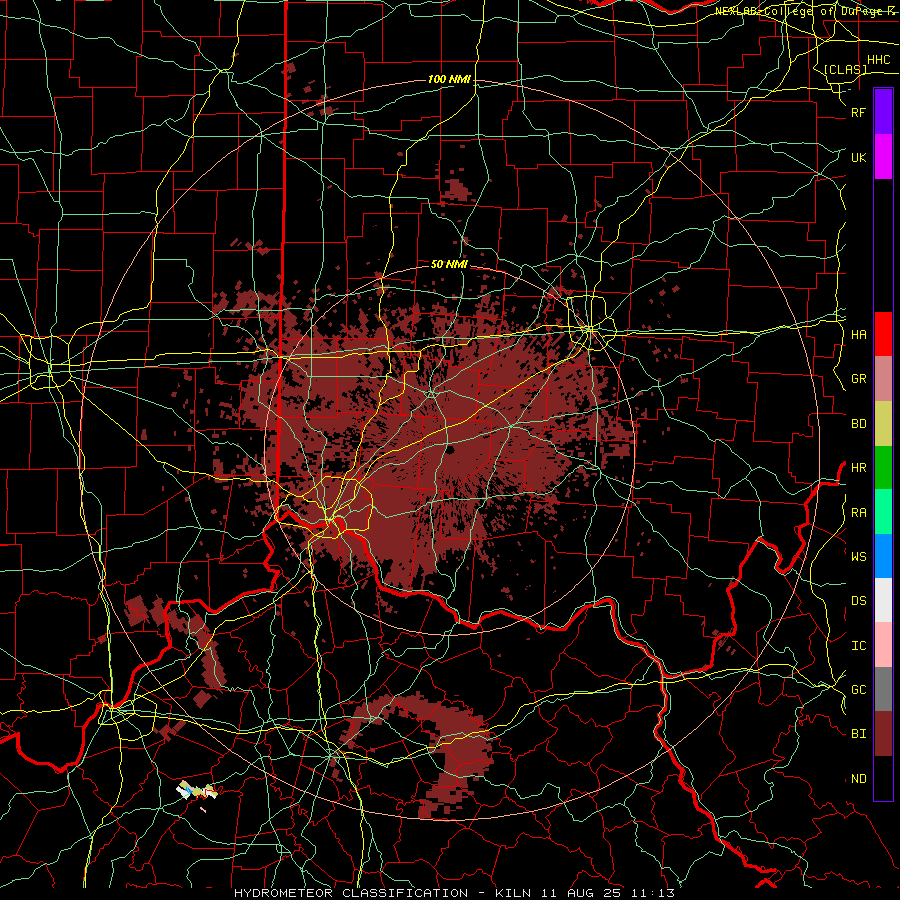Click the yellow BD legend swatch
Viewport: 900px width, 900px height.
(883, 424)
